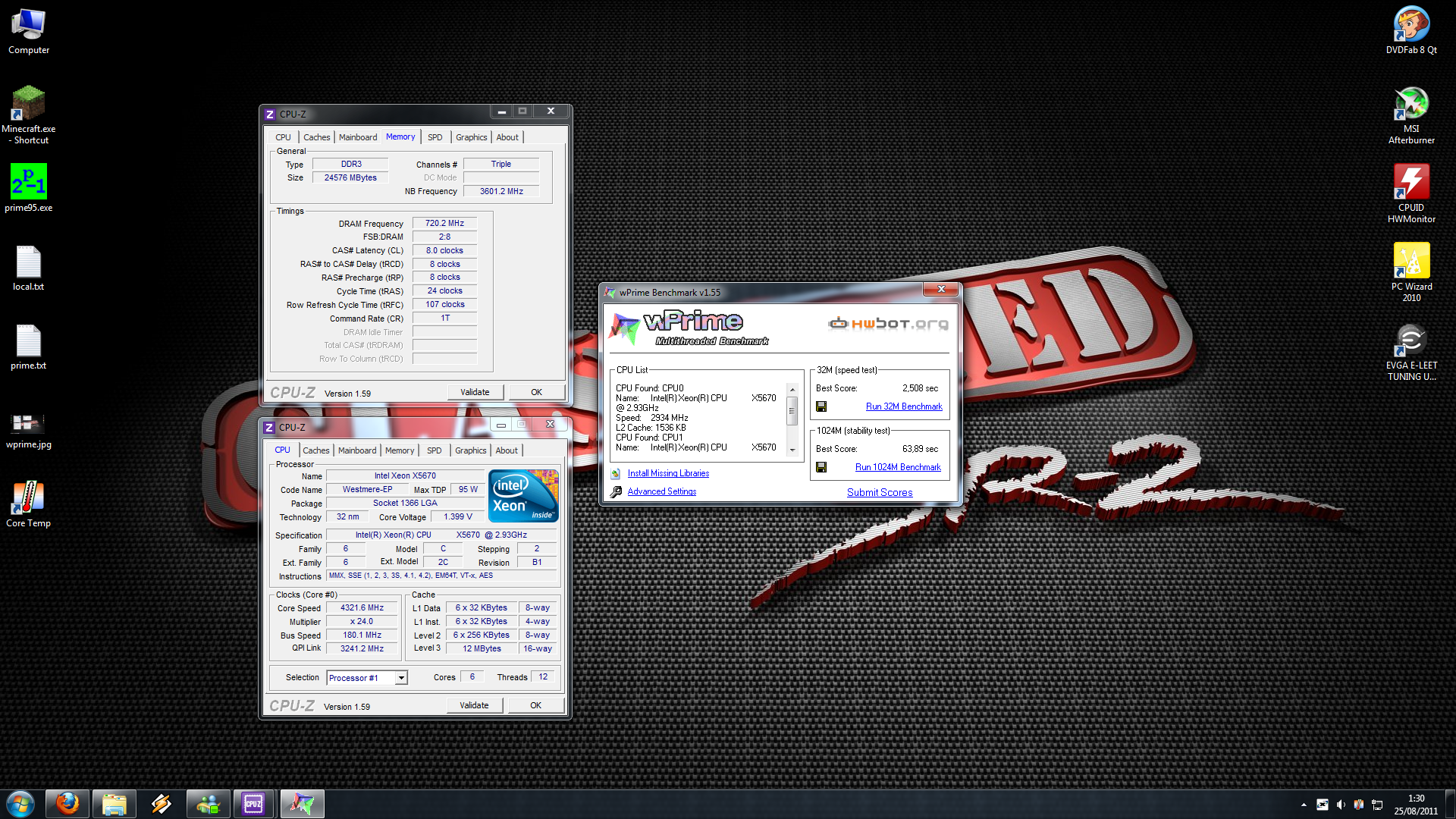The image size is (1456, 819).
Task: Click the hwbot.org logo in wPrime
Action: (888, 324)
